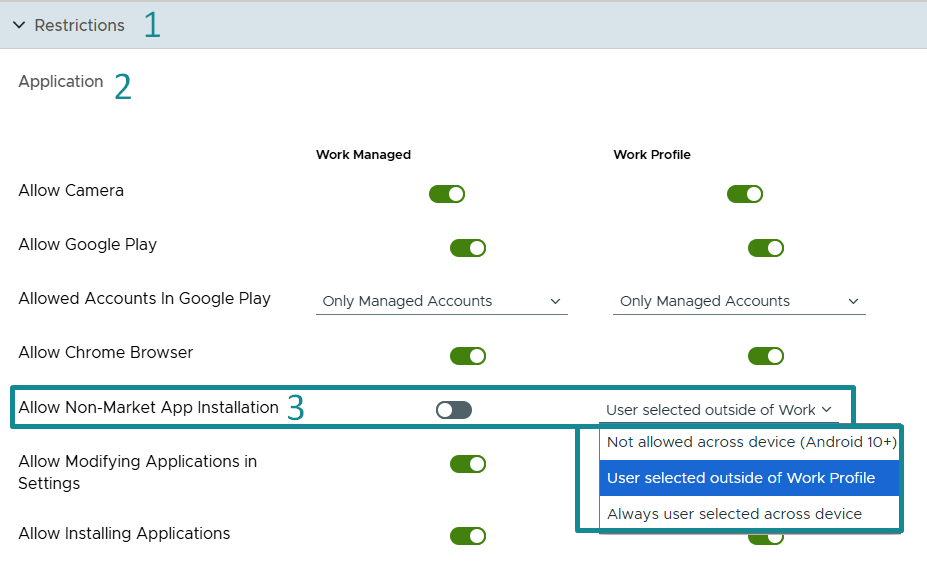Click the Application section heading
The width and height of the screenshot is (927, 575).
61,81
